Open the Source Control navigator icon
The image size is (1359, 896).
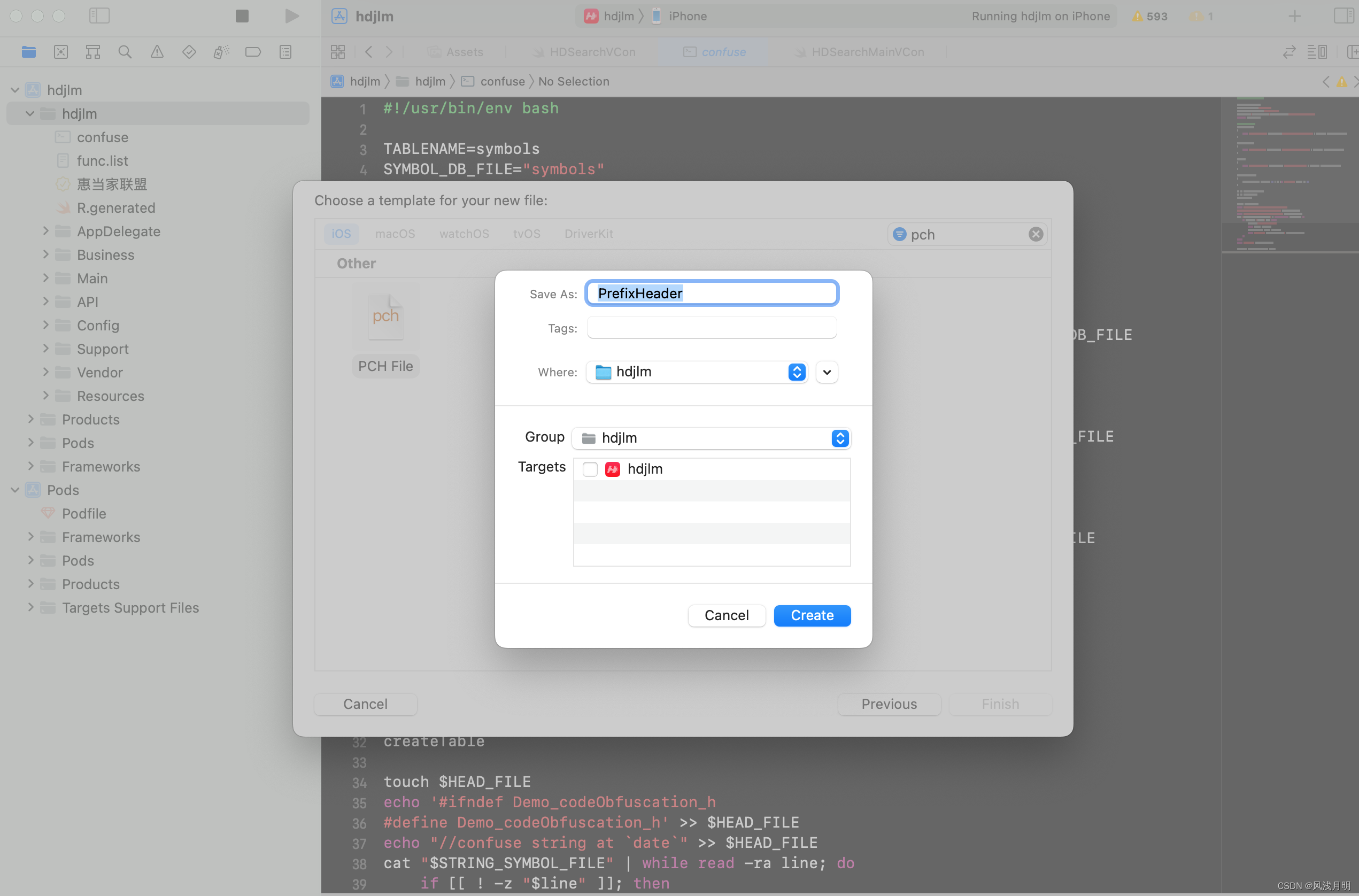coord(60,52)
